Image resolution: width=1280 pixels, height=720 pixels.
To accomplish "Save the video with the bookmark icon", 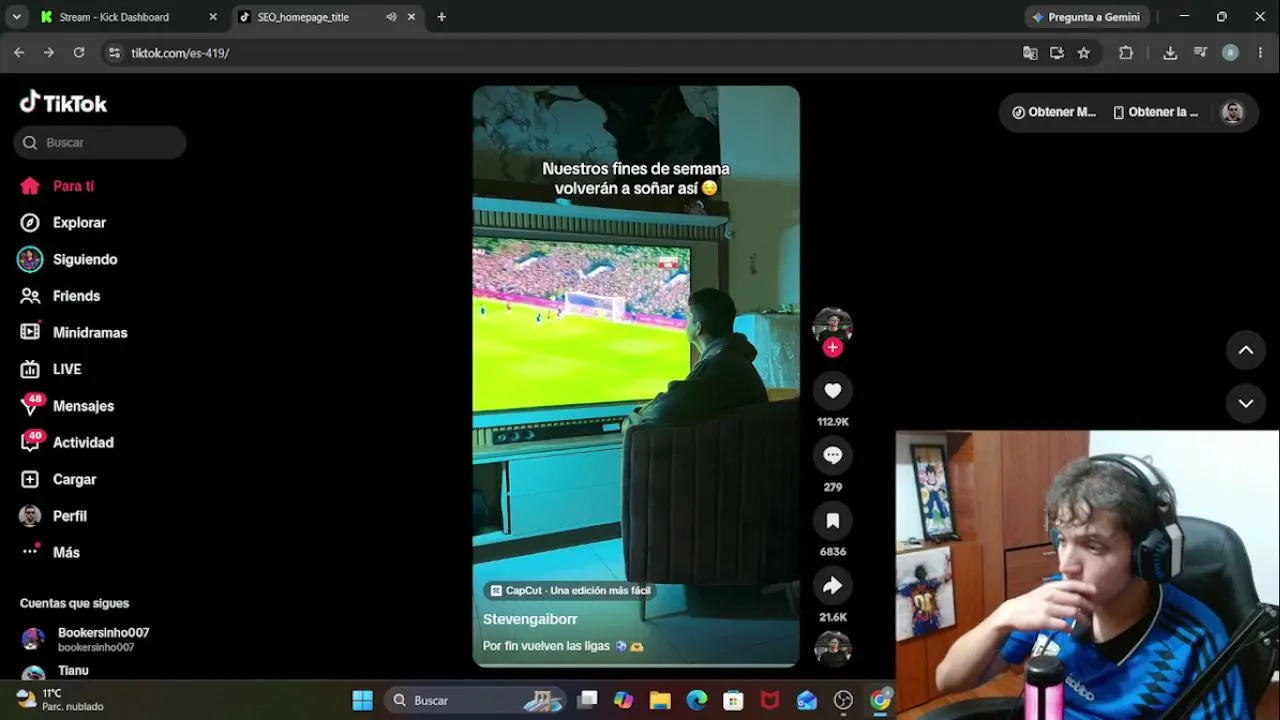I will 832,521.
